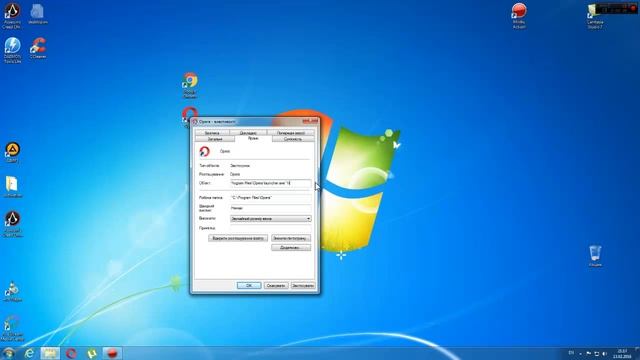Click the Змінити піктограму button
The image size is (640, 360).
(x=291, y=238)
